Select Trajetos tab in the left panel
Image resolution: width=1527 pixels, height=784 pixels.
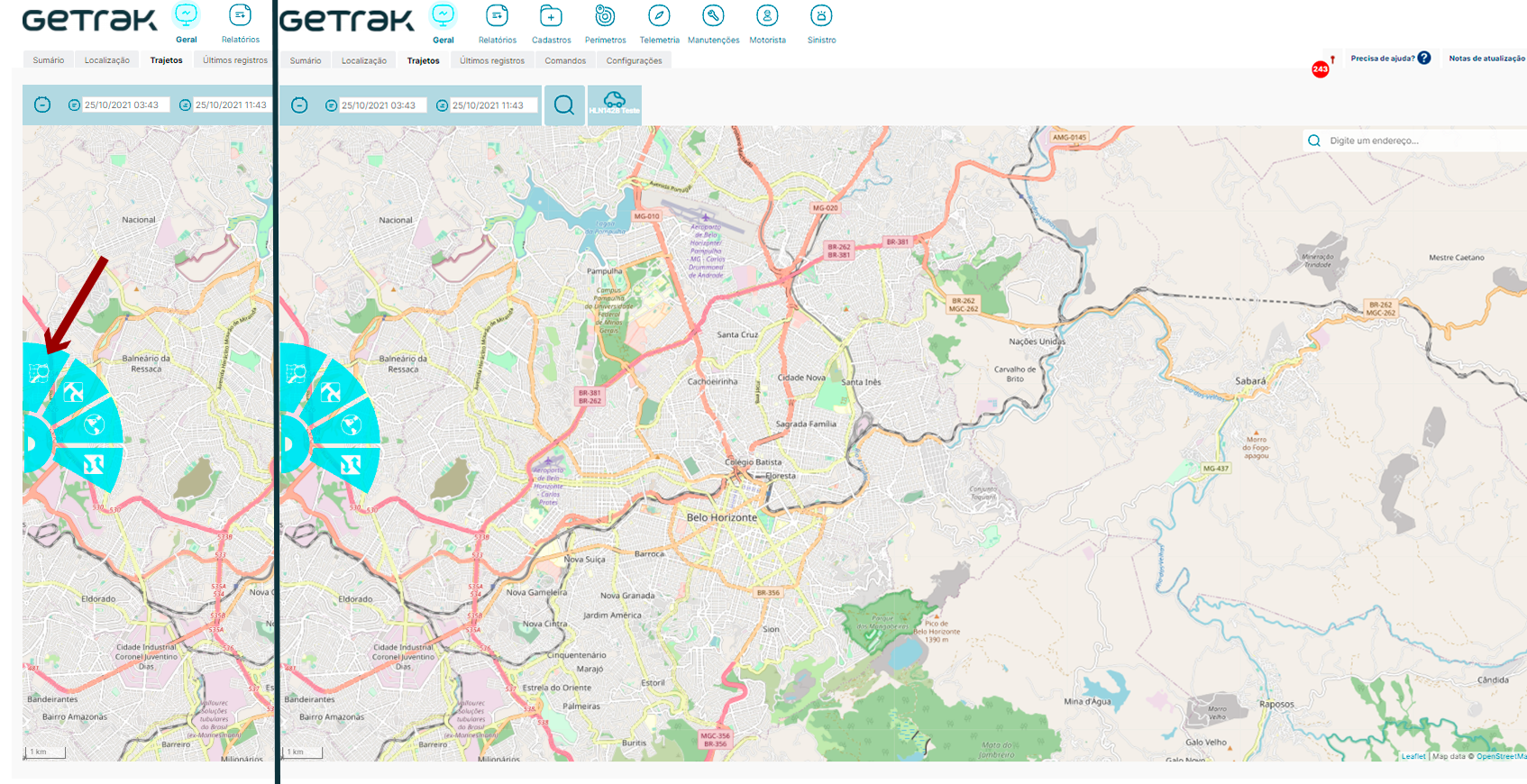[x=166, y=60]
